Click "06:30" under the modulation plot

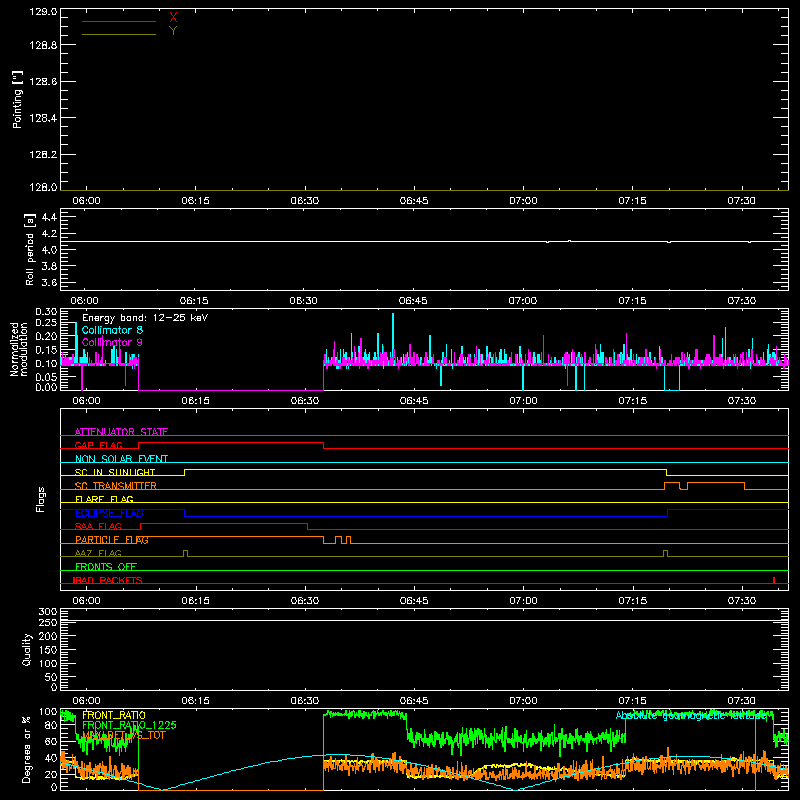tap(305, 401)
